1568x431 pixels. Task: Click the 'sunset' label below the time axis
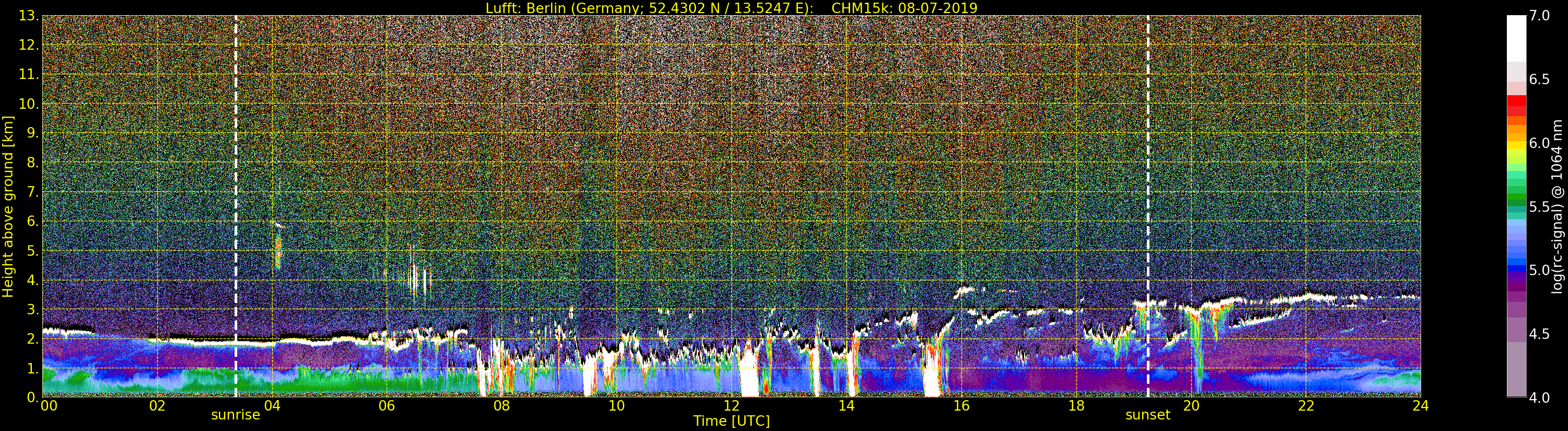coord(1148,415)
